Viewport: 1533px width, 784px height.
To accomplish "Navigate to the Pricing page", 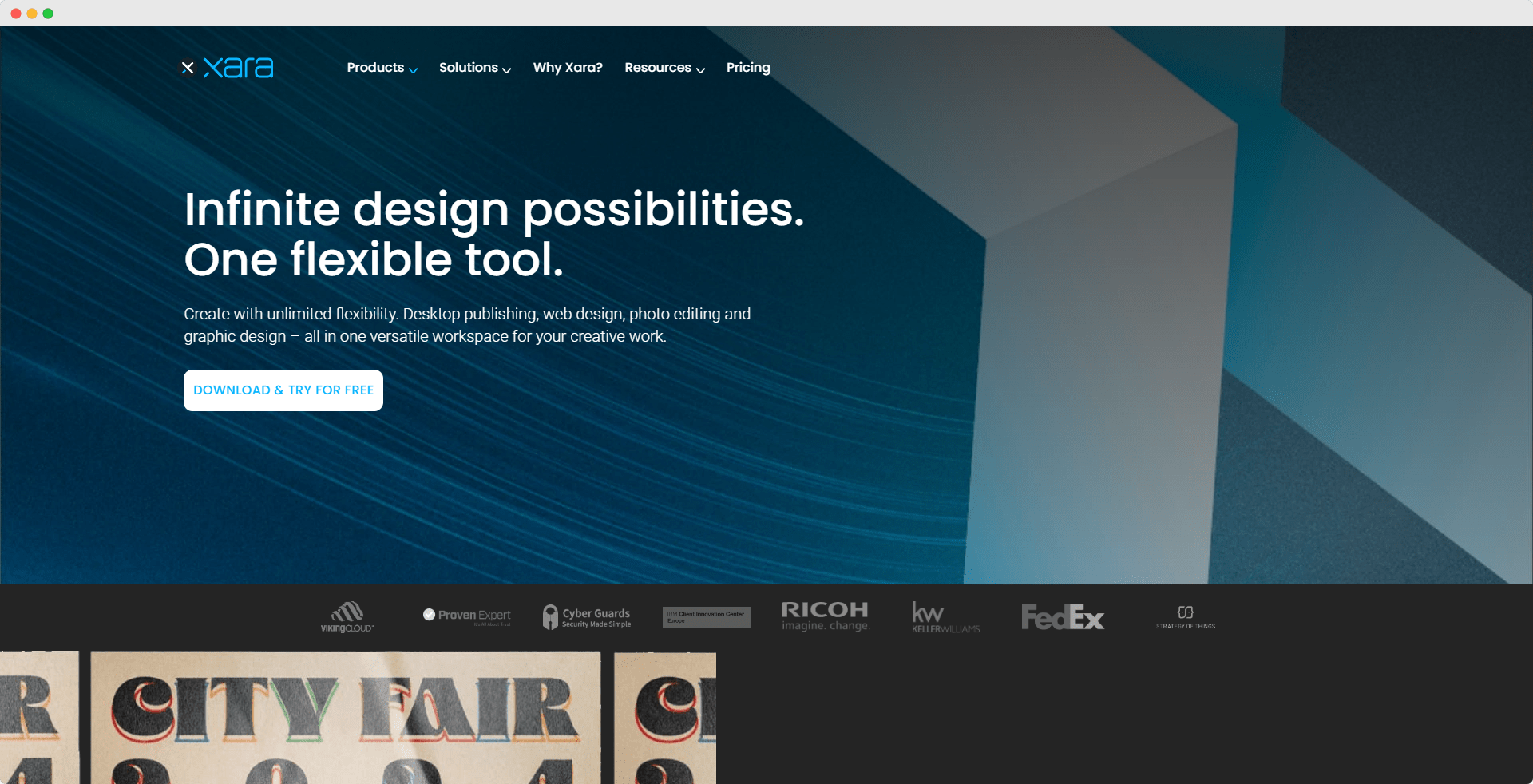I will click(x=747, y=68).
